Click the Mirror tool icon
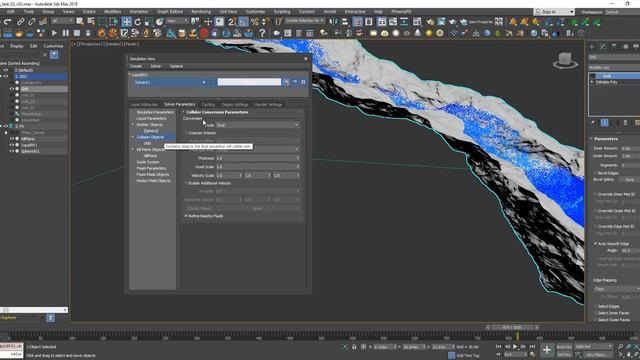 coord(333,22)
